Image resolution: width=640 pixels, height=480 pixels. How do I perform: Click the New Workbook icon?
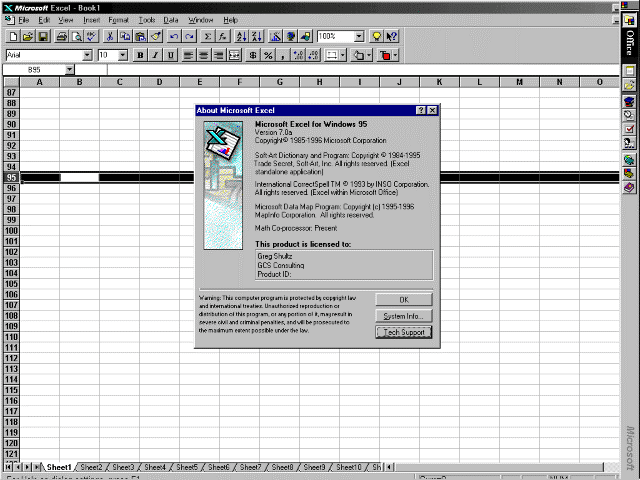tap(13, 37)
